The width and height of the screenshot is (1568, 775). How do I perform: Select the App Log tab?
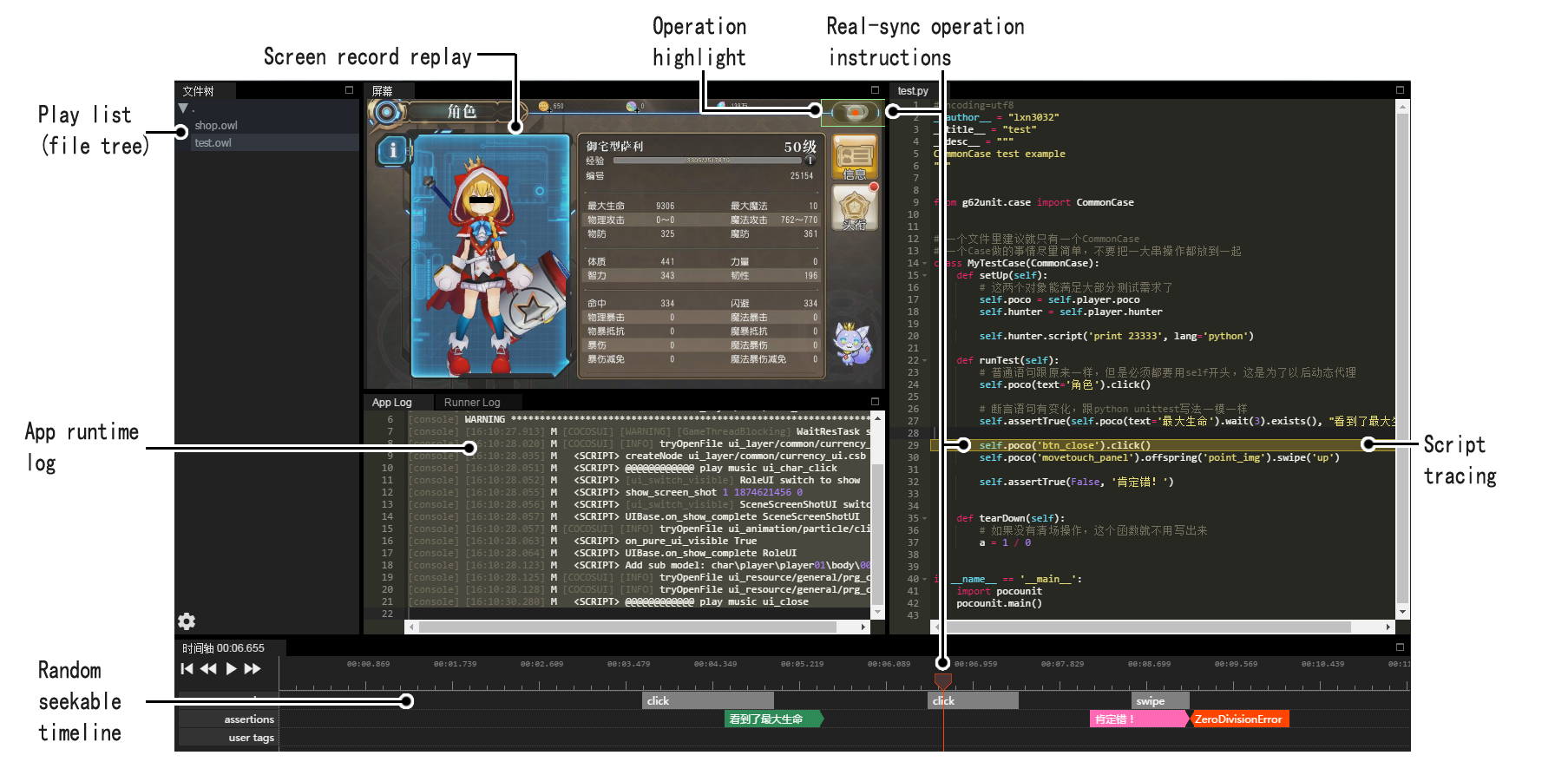point(391,402)
